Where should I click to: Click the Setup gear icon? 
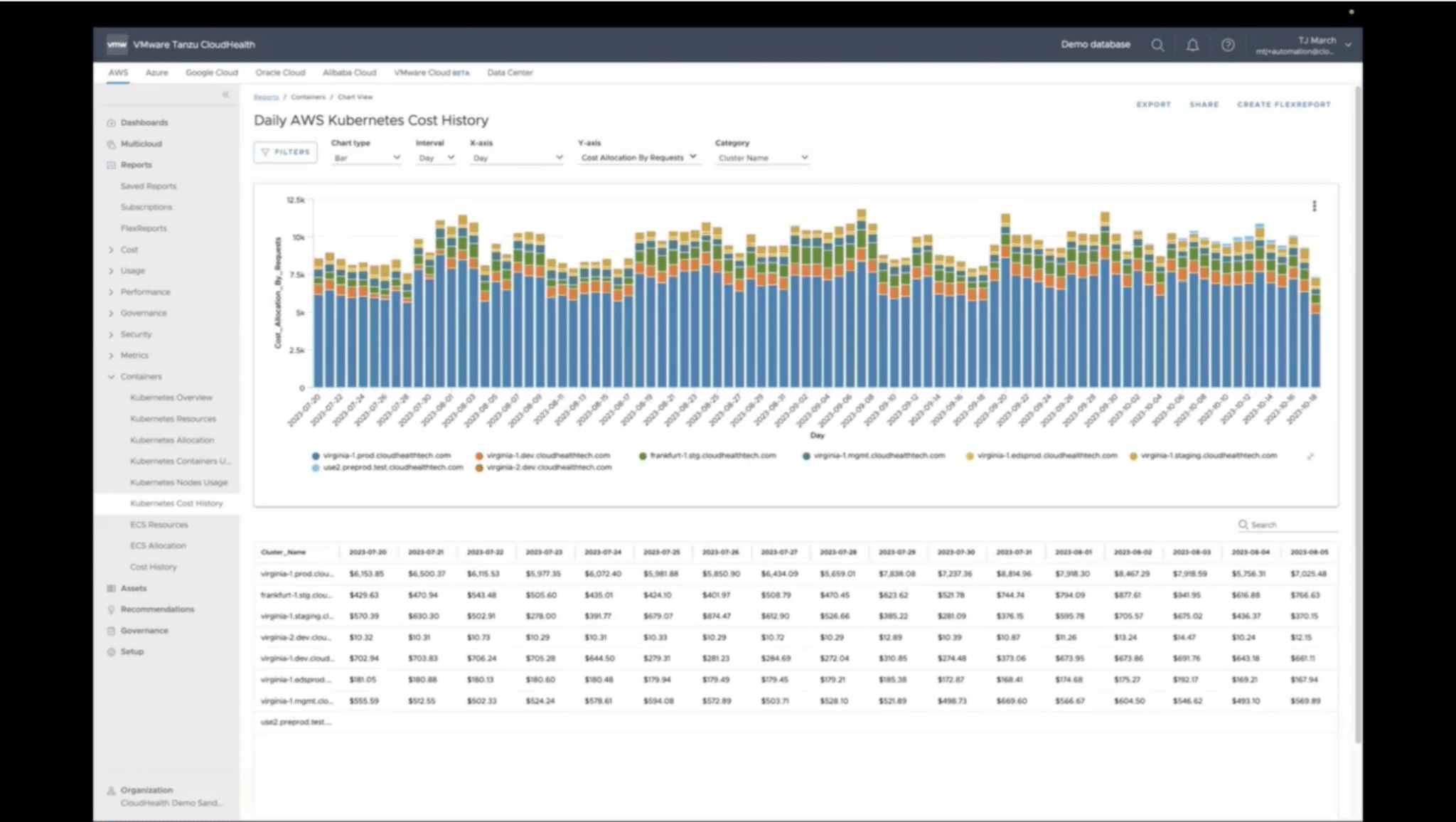point(112,652)
